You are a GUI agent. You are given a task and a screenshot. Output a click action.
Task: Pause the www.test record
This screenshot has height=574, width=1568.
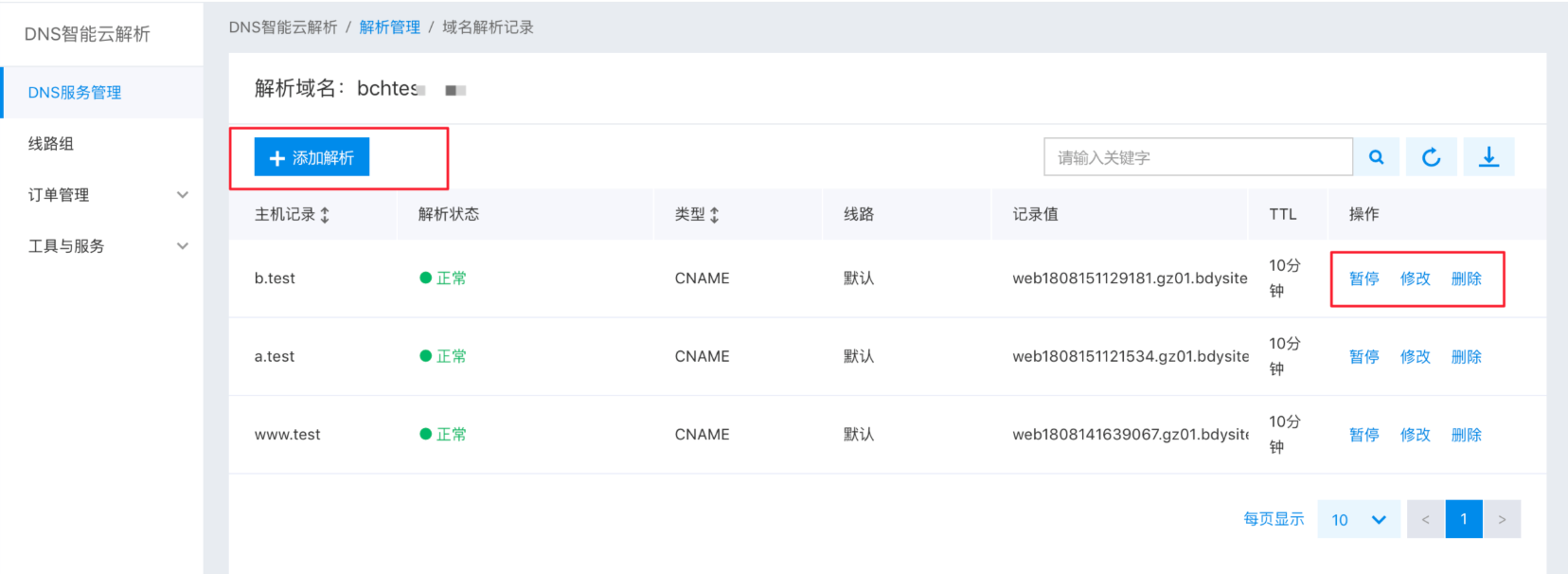click(x=1364, y=435)
